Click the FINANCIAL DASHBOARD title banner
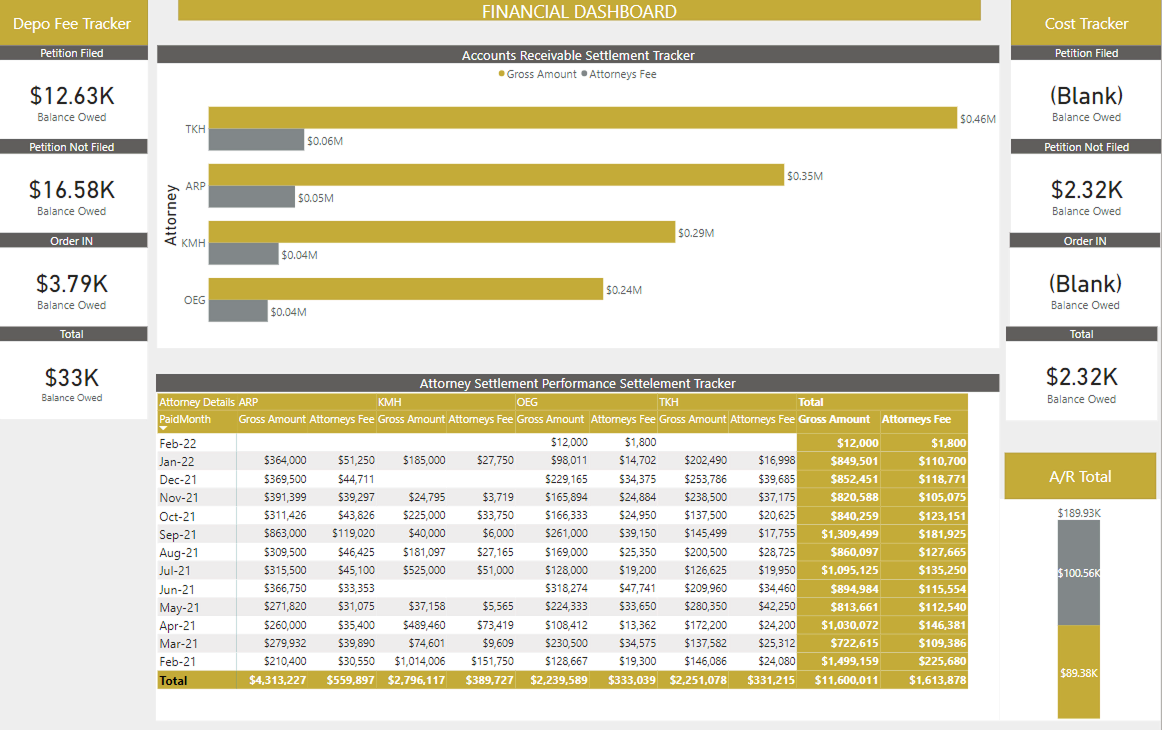Viewport: 1162px width, 730px height. click(x=580, y=10)
